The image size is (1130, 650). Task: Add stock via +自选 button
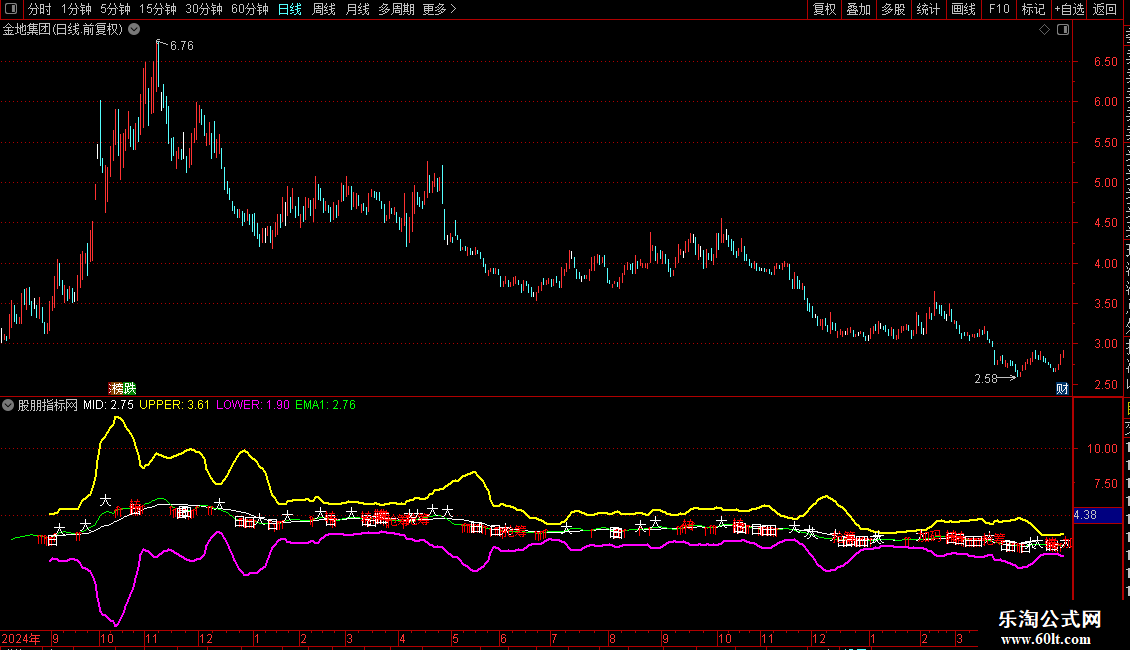click(x=1069, y=9)
